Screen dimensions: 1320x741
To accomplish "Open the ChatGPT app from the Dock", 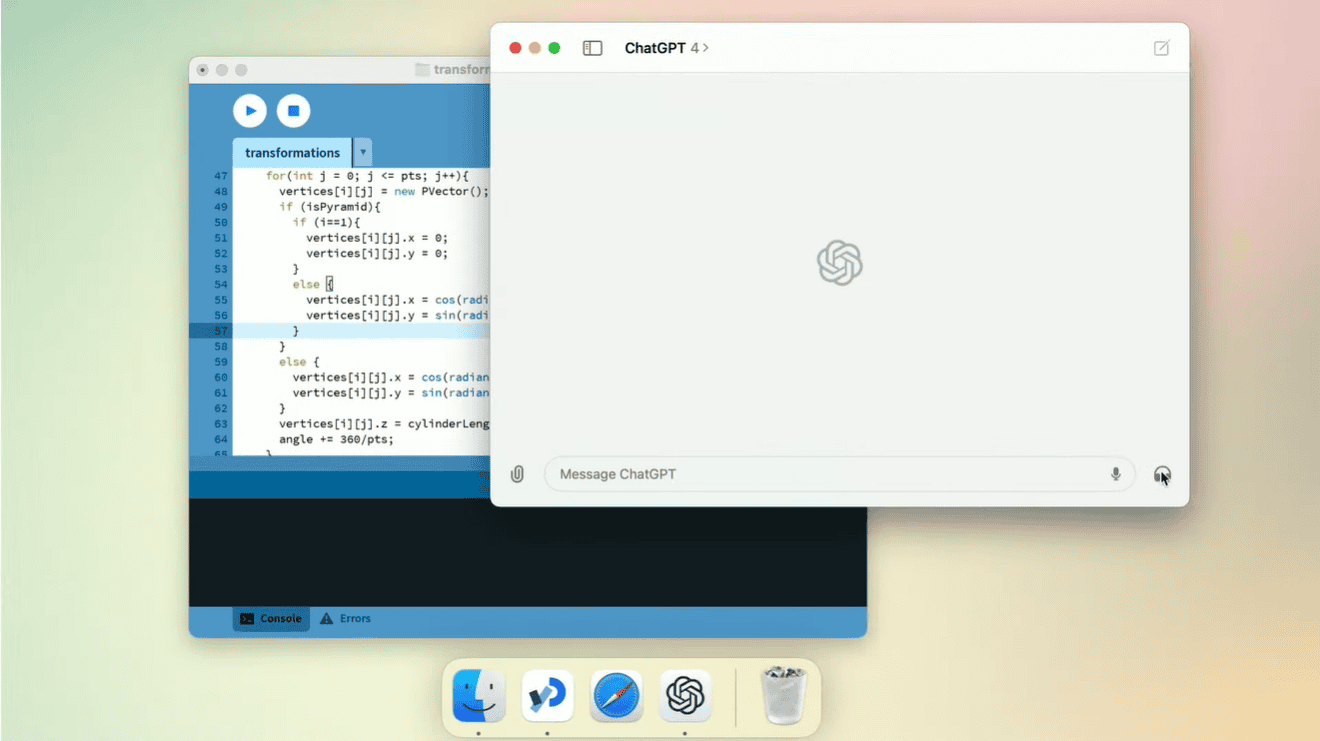I will pos(685,695).
